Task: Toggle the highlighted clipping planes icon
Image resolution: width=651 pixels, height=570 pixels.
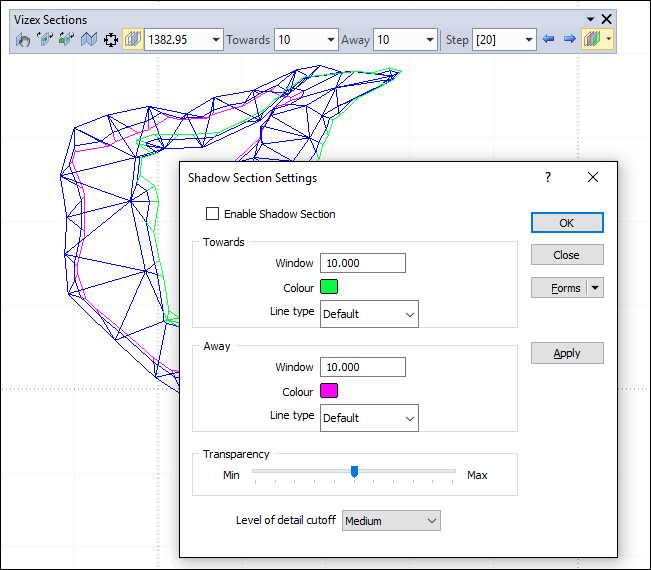Action: click(133, 39)
